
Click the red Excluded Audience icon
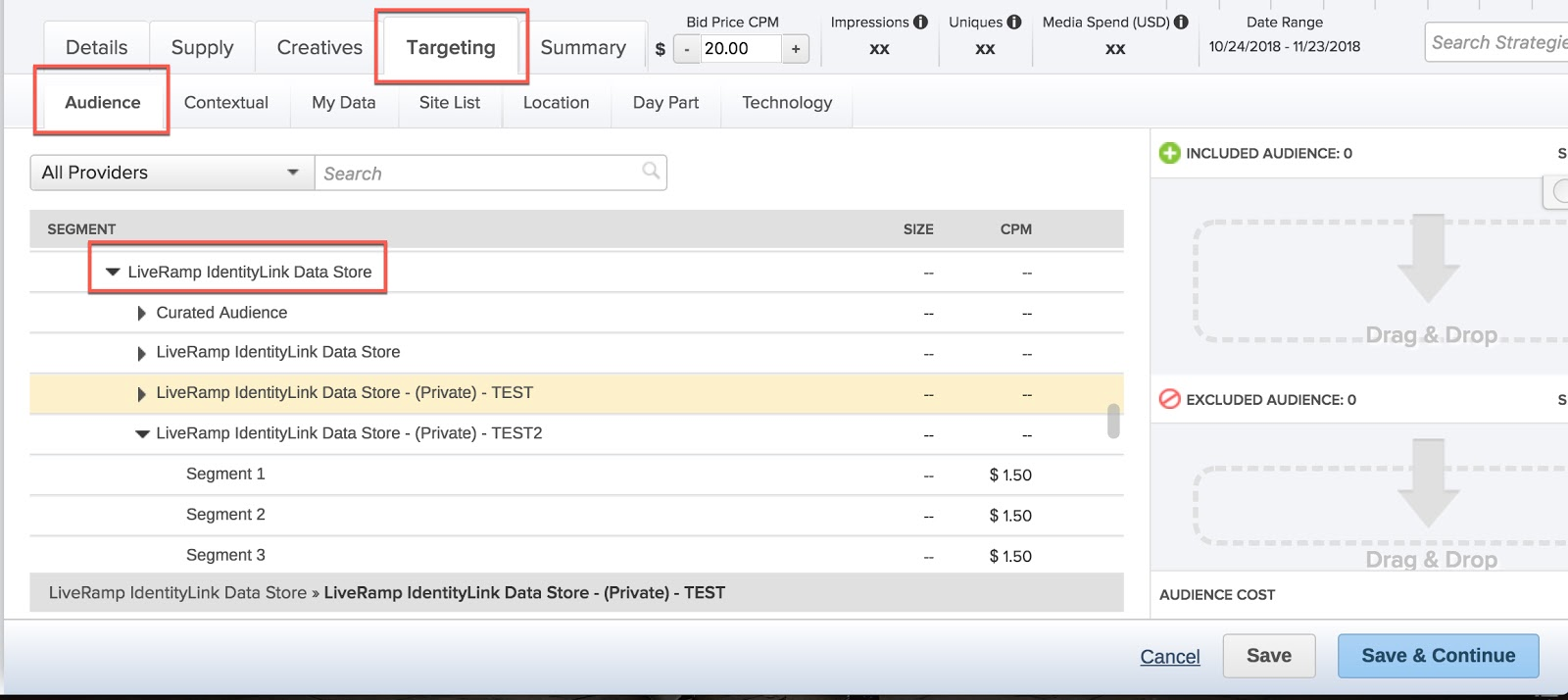pos(1169,399)
